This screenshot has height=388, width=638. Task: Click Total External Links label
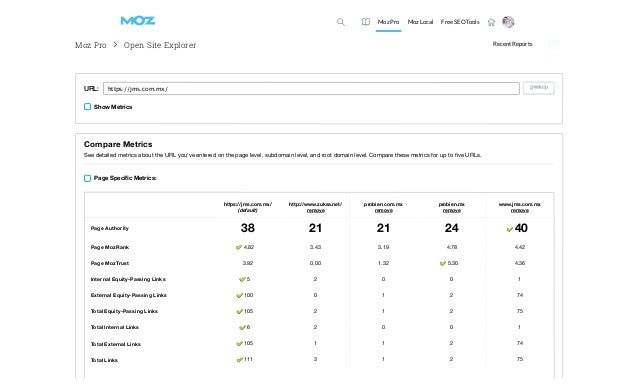tap(116, 344)
